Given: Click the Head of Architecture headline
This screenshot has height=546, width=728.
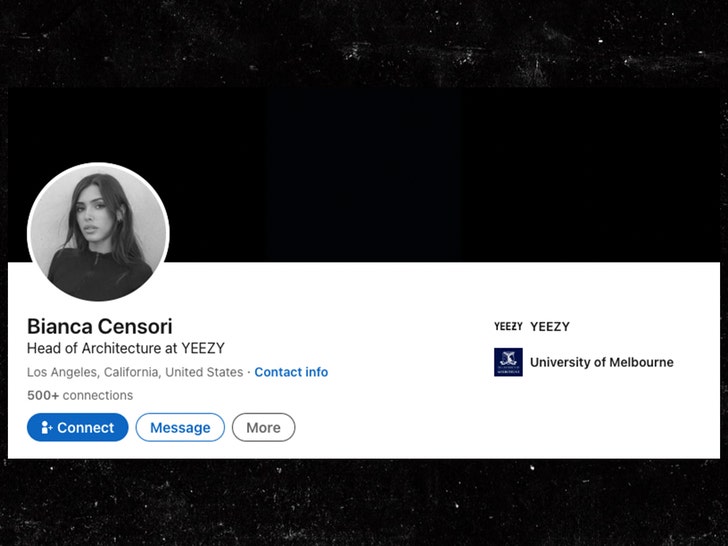Looking at the screenshot, I should (126, 348).
